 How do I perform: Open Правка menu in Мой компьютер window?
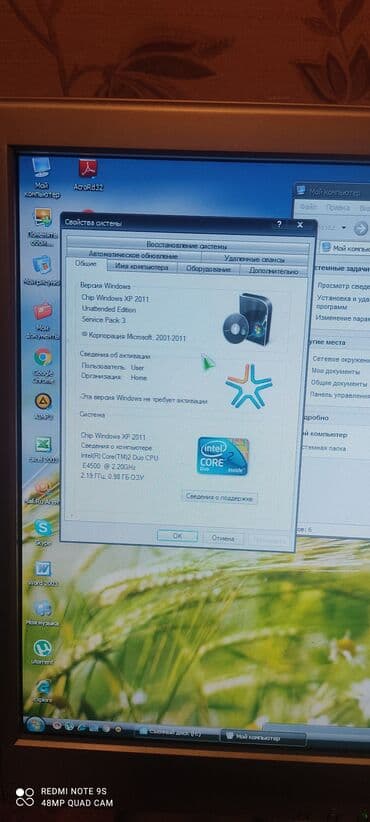(338, 208)
